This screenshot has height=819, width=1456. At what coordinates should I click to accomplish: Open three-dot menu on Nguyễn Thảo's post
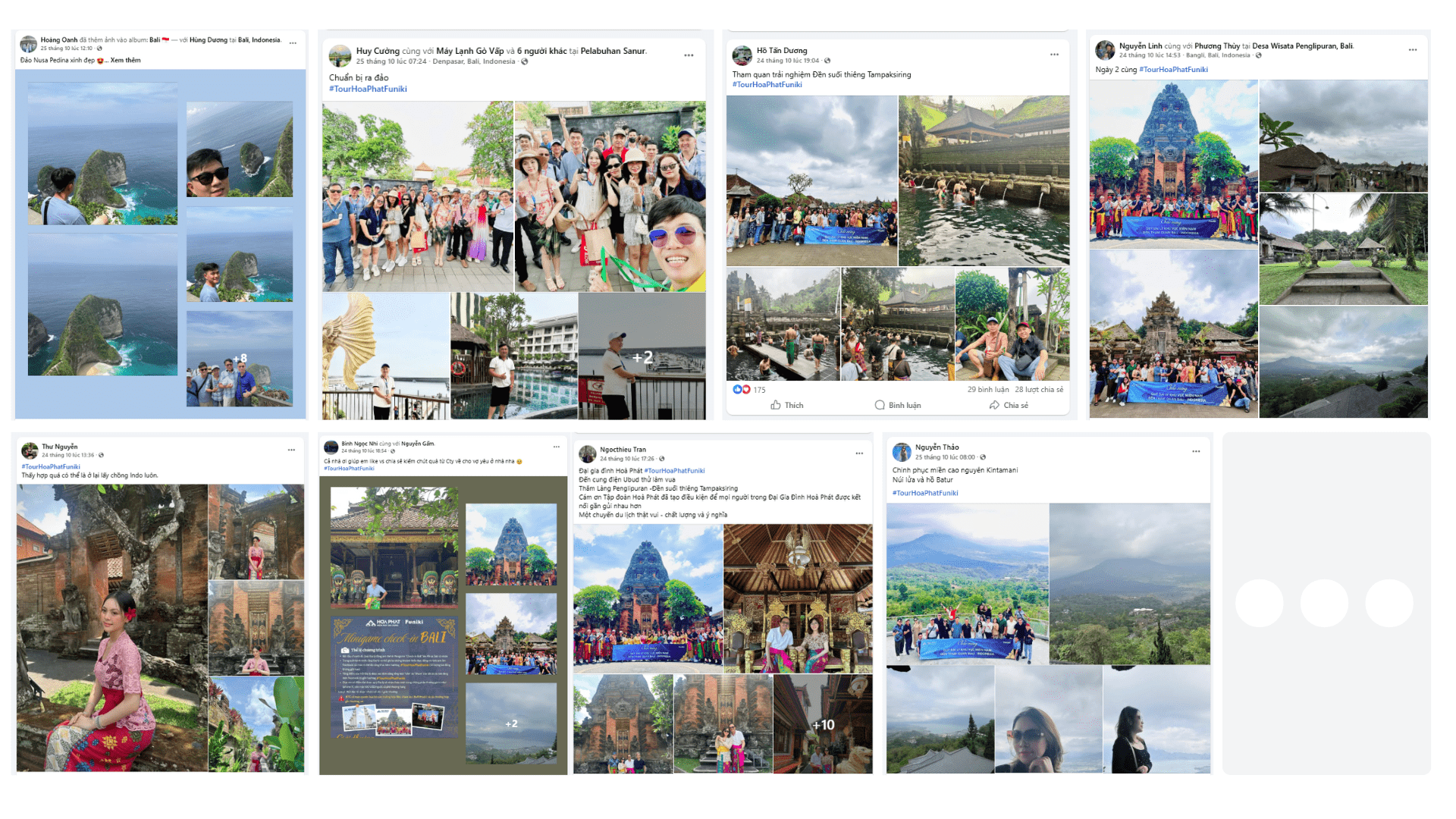[x=1196, y=451]
